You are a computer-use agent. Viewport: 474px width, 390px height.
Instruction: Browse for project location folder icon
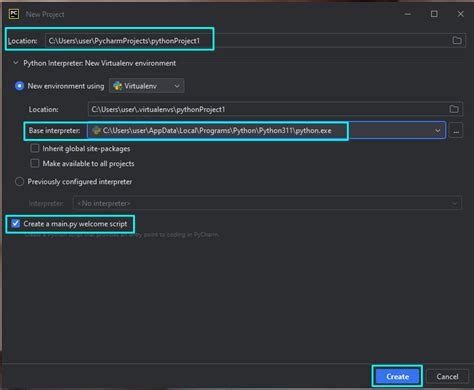point(457,40)
